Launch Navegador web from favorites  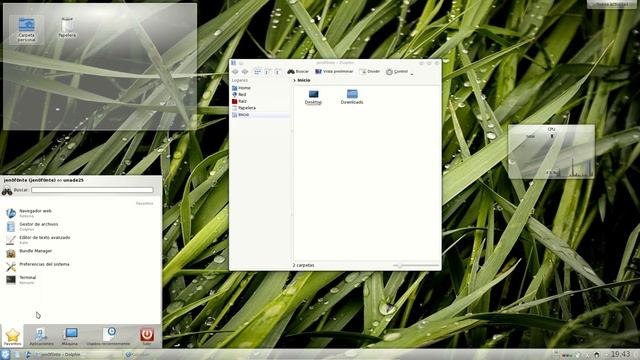click(x=80, y=213)
